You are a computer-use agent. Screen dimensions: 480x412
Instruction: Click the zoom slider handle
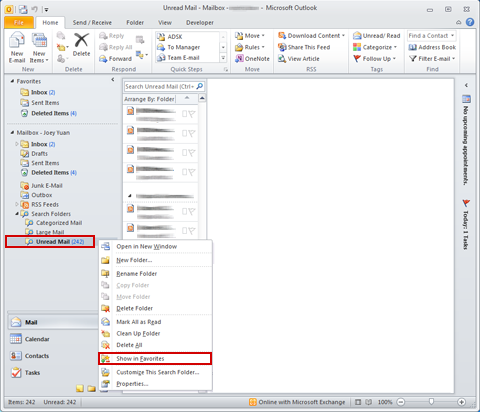coord(431,402)
